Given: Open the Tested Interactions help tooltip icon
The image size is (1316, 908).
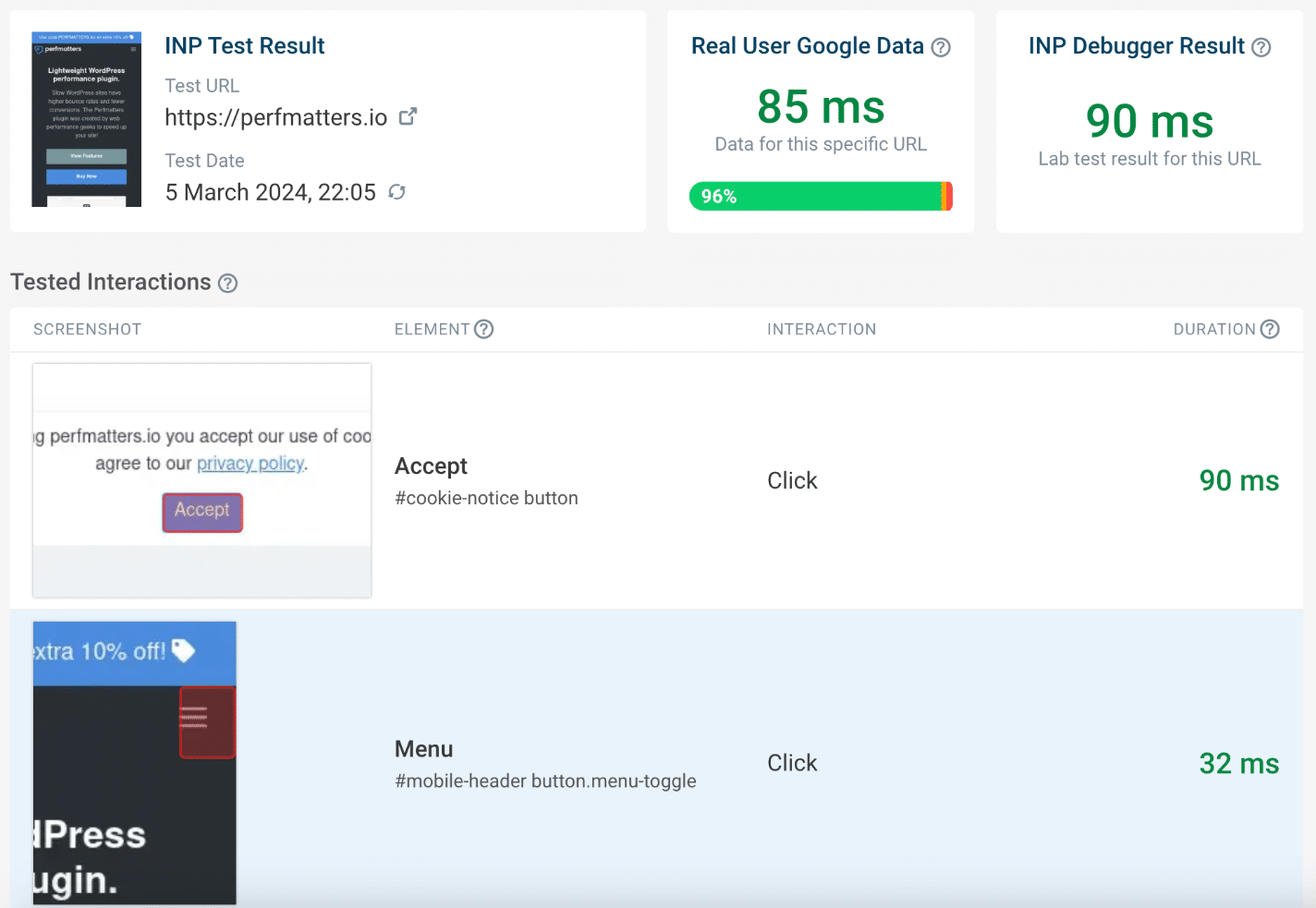Looking at the screenshot, I should pyautogui.click(x=227, y=284).
